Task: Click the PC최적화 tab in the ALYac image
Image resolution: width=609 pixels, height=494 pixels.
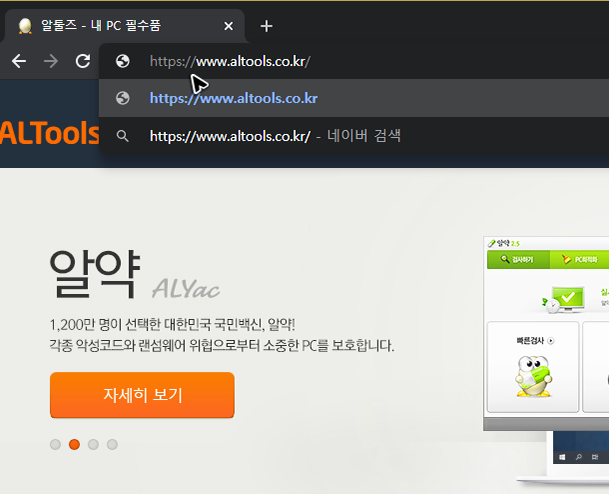Action: [579, 259]
